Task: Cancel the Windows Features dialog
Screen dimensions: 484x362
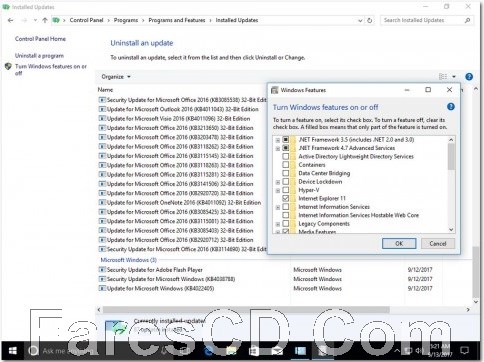Action: tap(438, 243)
